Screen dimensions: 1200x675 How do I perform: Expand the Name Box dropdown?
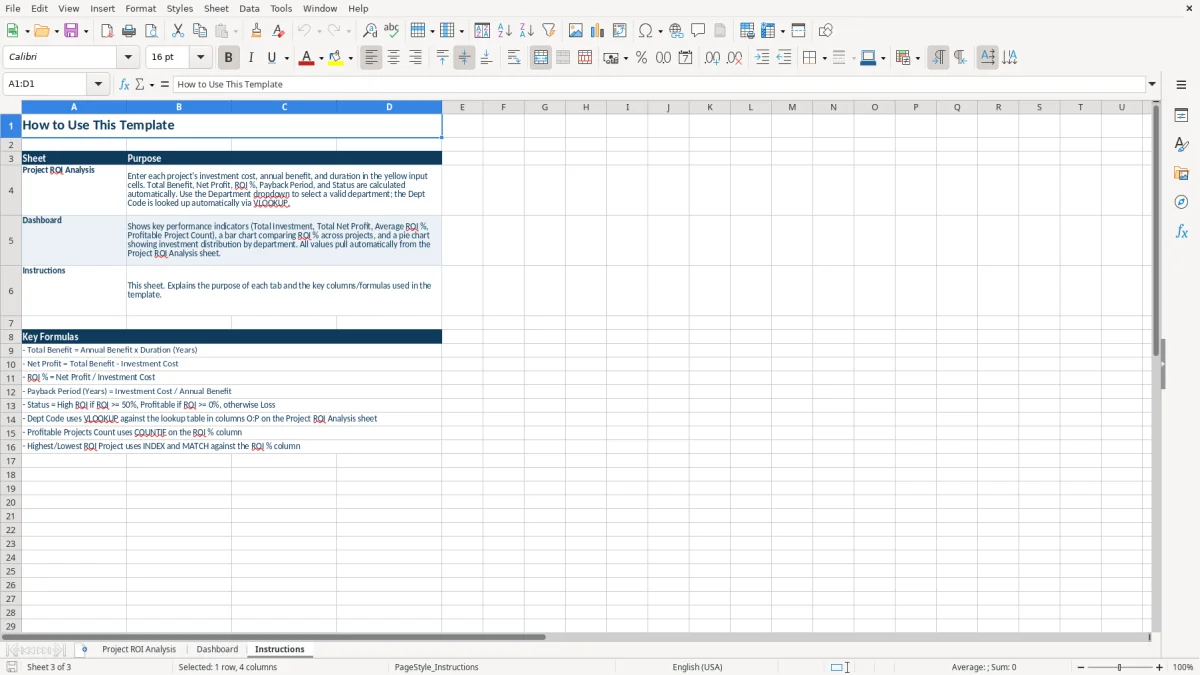point(98,85)
